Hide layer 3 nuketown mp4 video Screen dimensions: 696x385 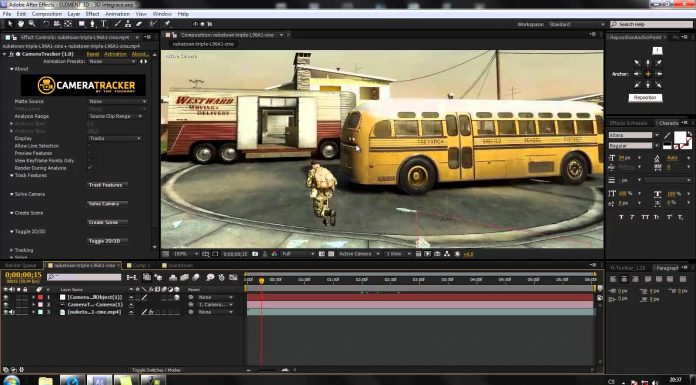click(6, 312)
